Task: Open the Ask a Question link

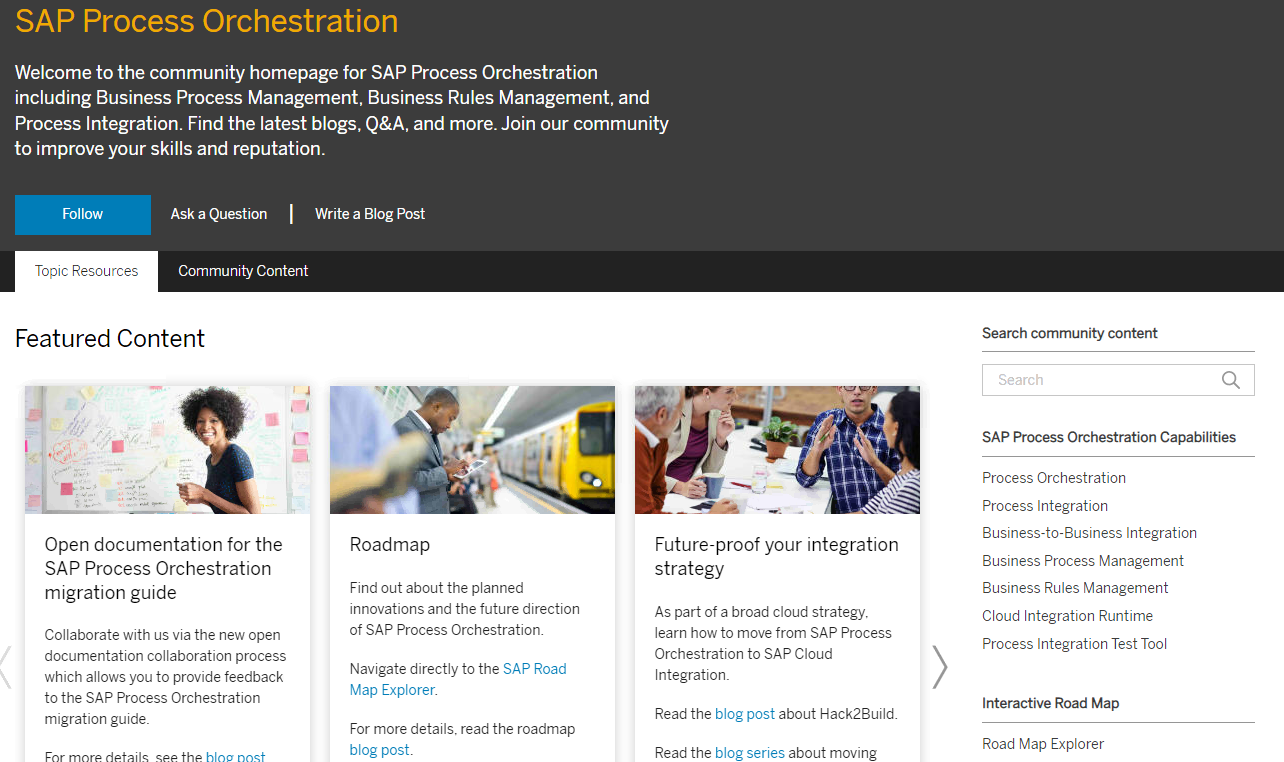Action: pyautogui.click(x=219, y=214)
